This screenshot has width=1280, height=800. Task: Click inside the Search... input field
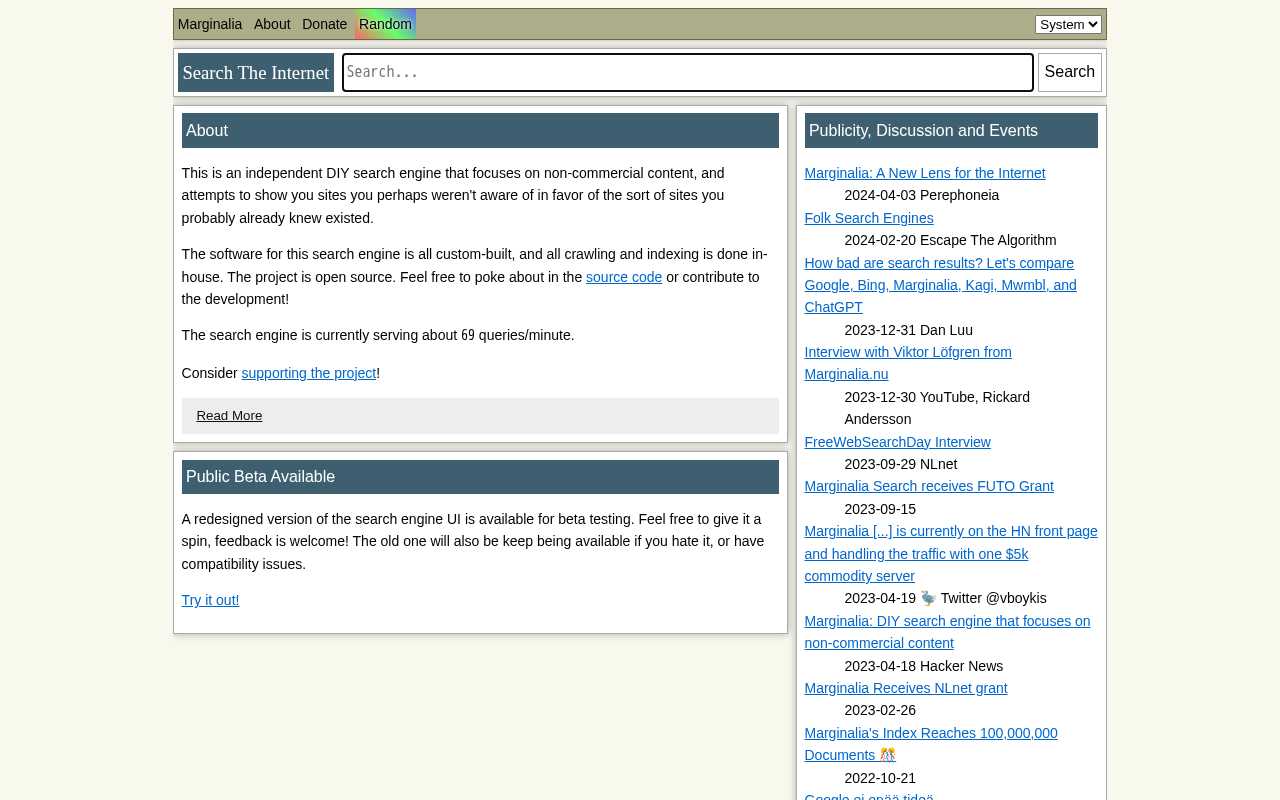point(687,72)
